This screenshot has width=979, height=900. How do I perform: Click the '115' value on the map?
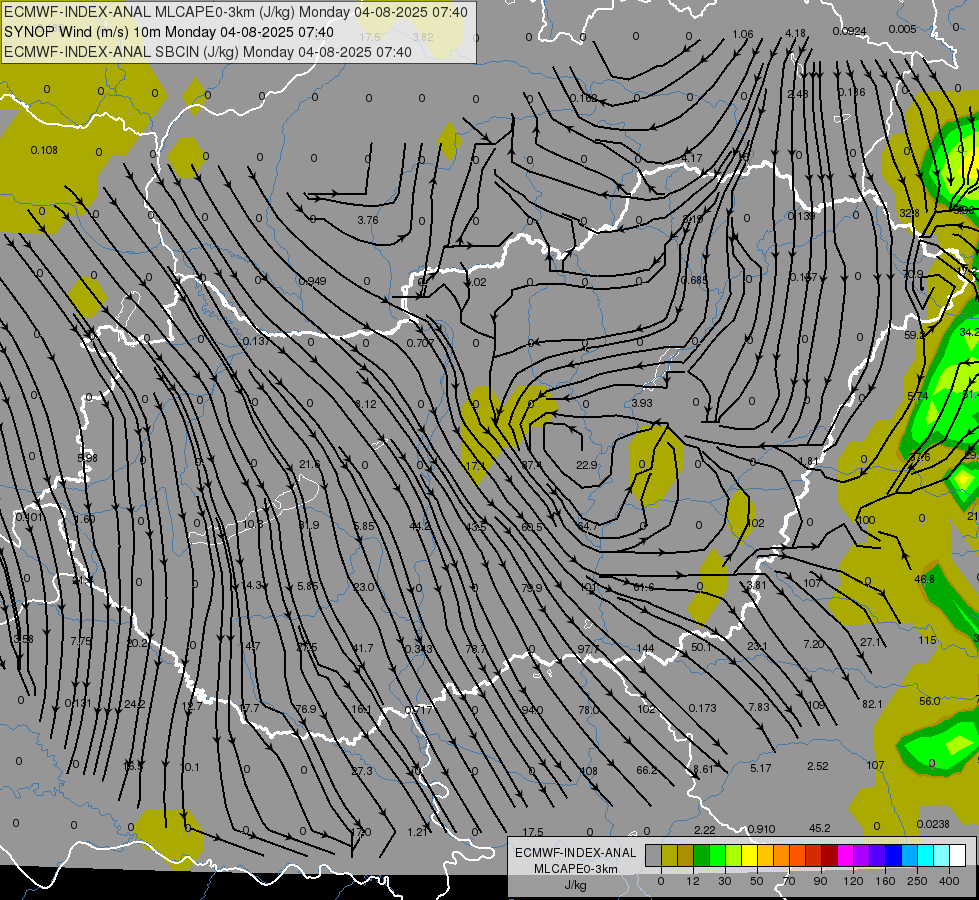pyautogui.click(x=927, y=640)
